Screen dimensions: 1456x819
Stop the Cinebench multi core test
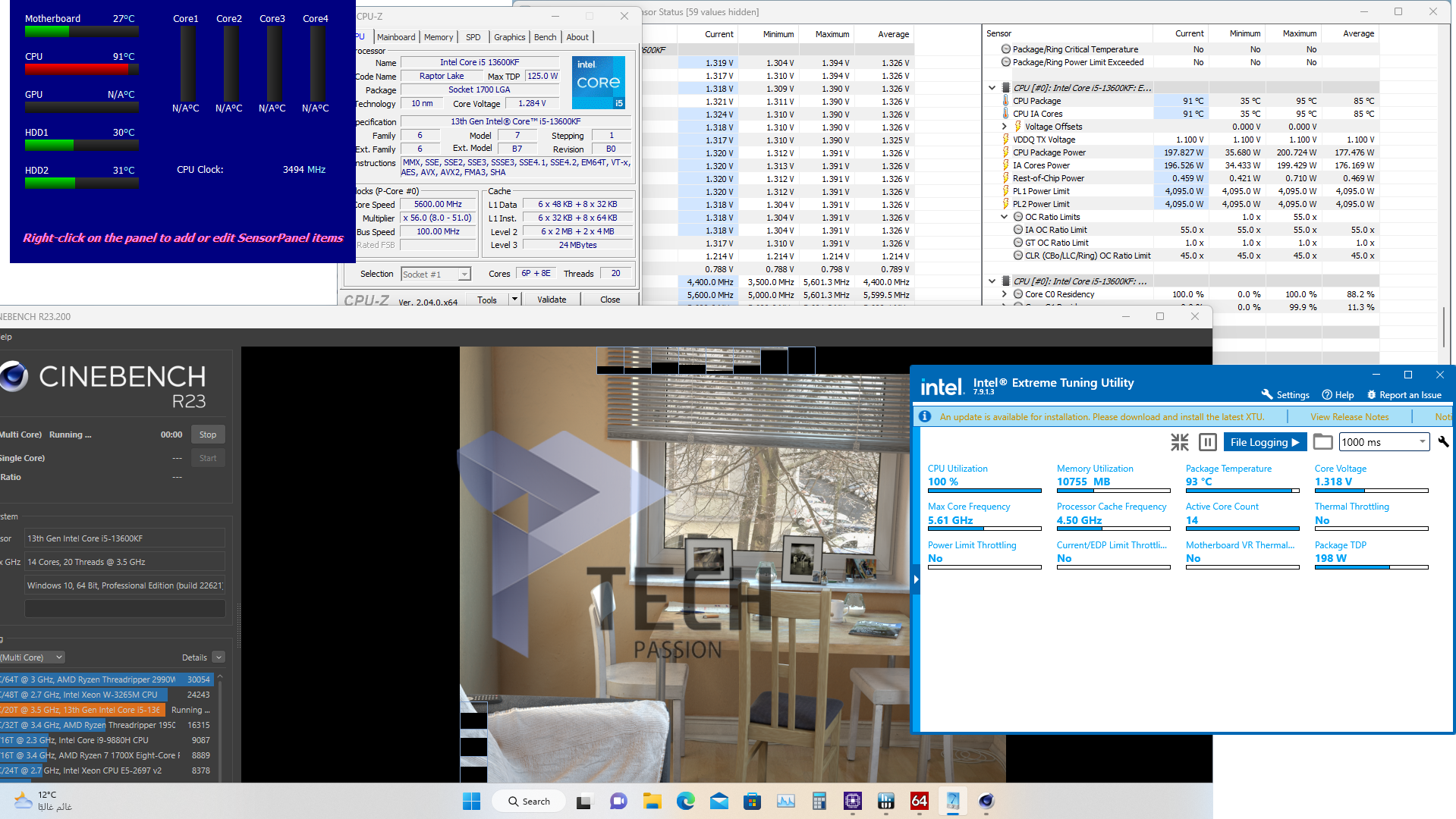208,435
